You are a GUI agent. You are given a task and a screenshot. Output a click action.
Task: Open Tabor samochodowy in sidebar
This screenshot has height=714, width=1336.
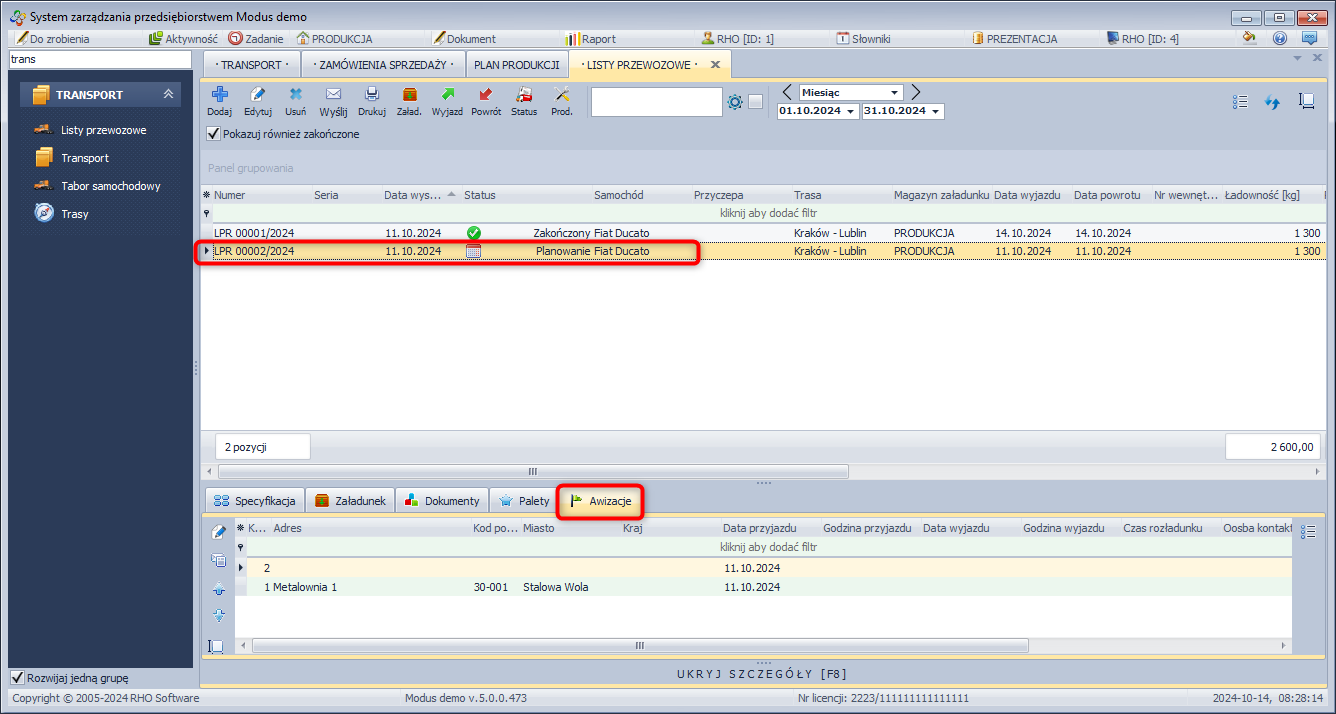[110, 186]
